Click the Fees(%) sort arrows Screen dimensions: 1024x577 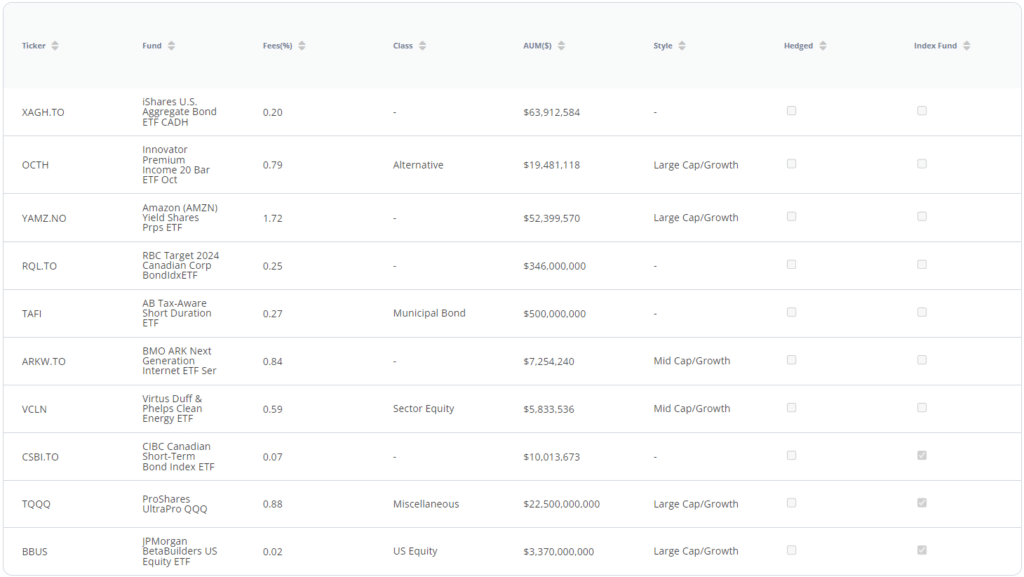pos(302,46)
